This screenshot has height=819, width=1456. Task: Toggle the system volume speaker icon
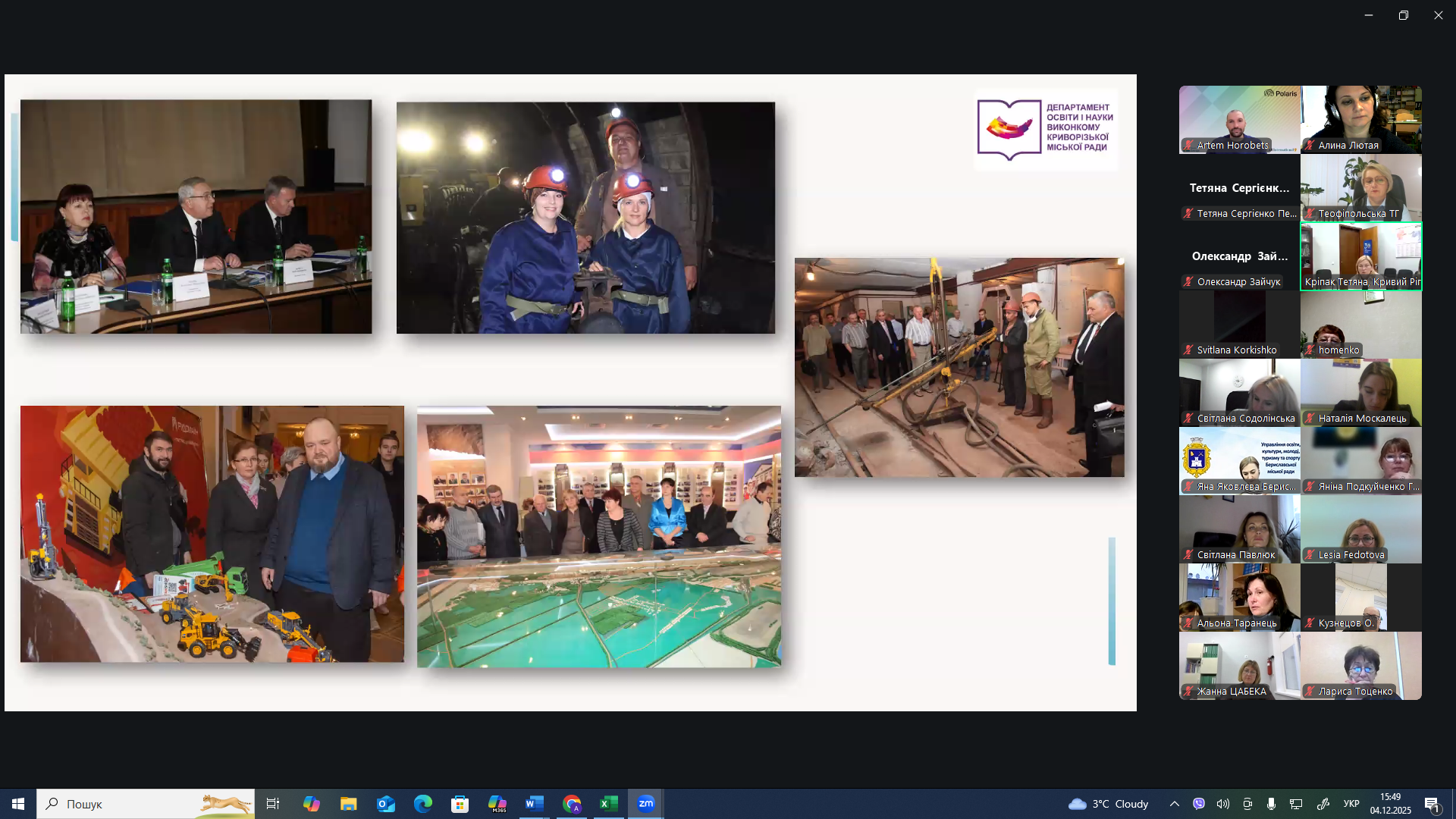pos(1222,804)
